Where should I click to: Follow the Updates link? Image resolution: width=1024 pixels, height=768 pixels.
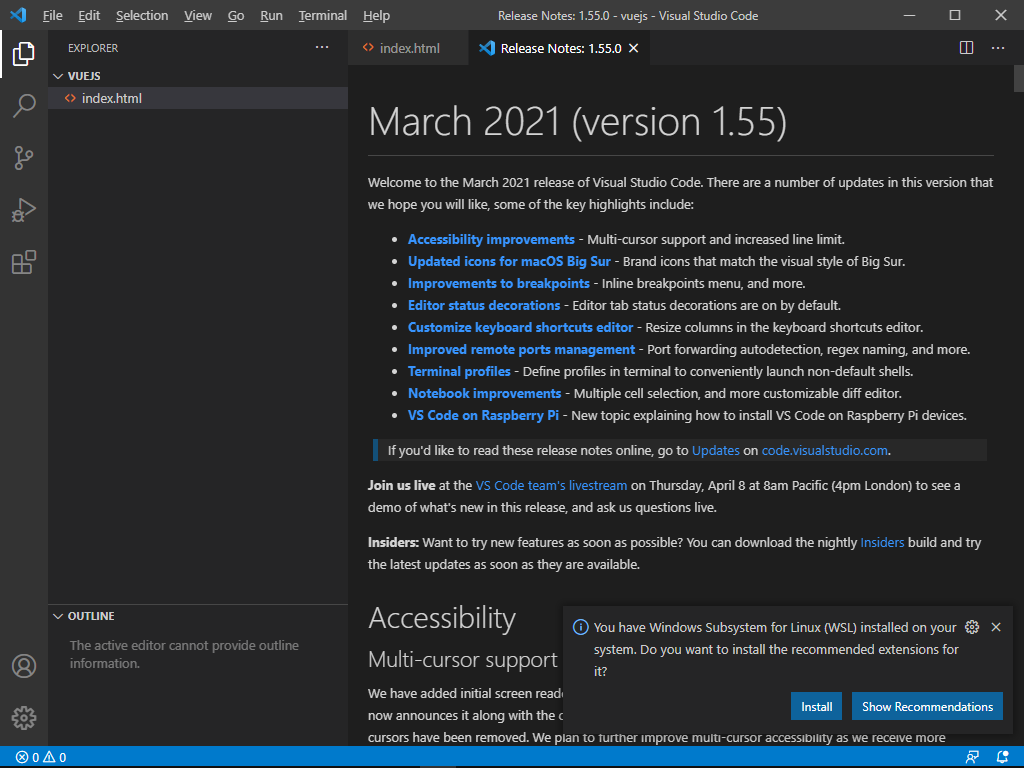tap(716, 451)
